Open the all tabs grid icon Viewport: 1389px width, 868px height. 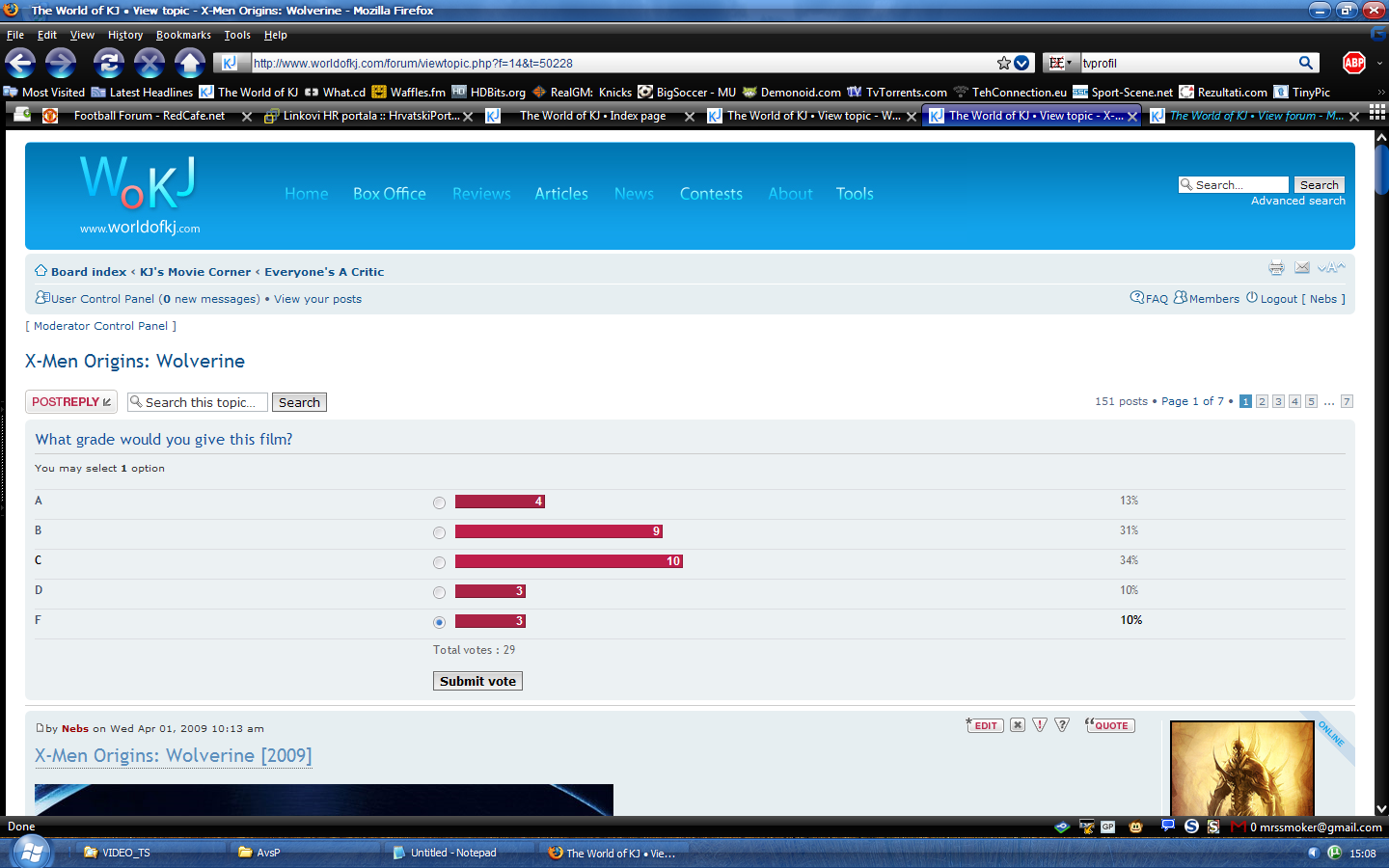pyautogui.click(x=1377, y=114)
